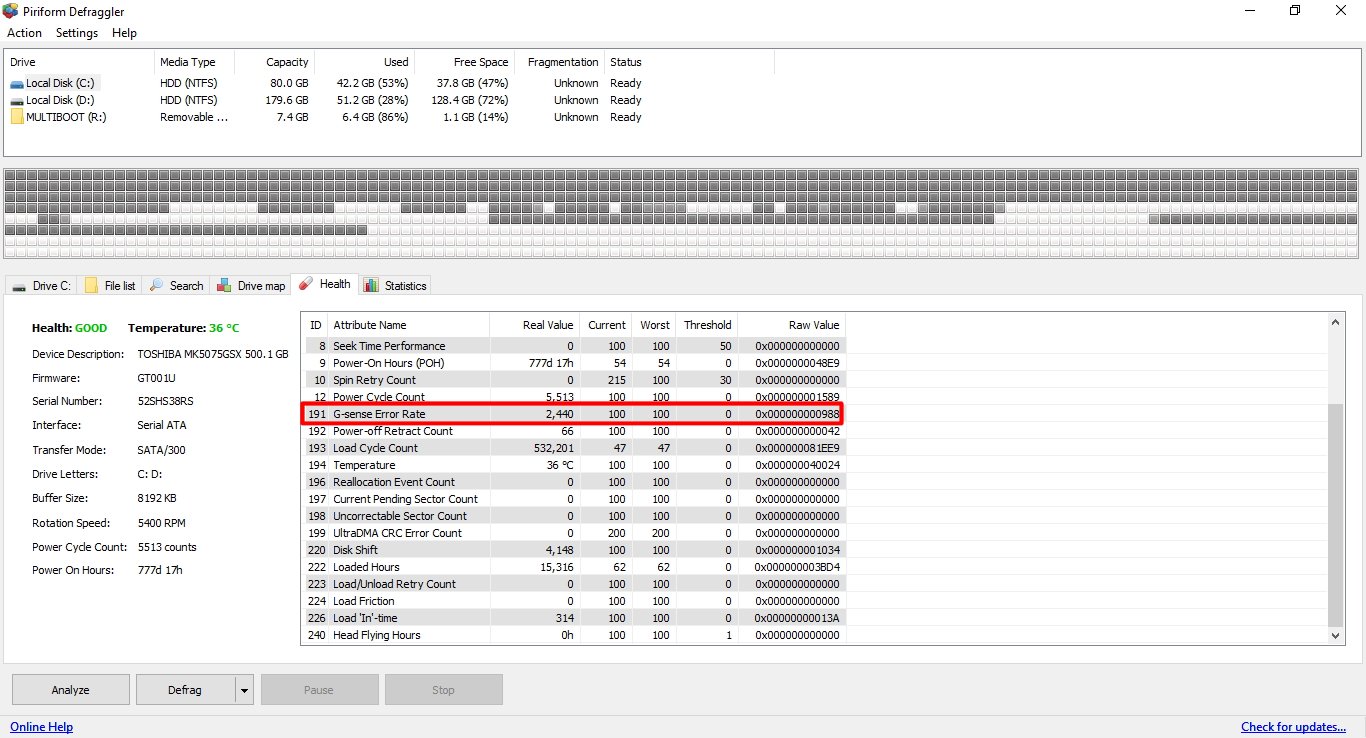Image resolution: width=1366 pixels, height=738 pixels.
Task: Switch to the Drive C: tab
Action: [41, 286]
